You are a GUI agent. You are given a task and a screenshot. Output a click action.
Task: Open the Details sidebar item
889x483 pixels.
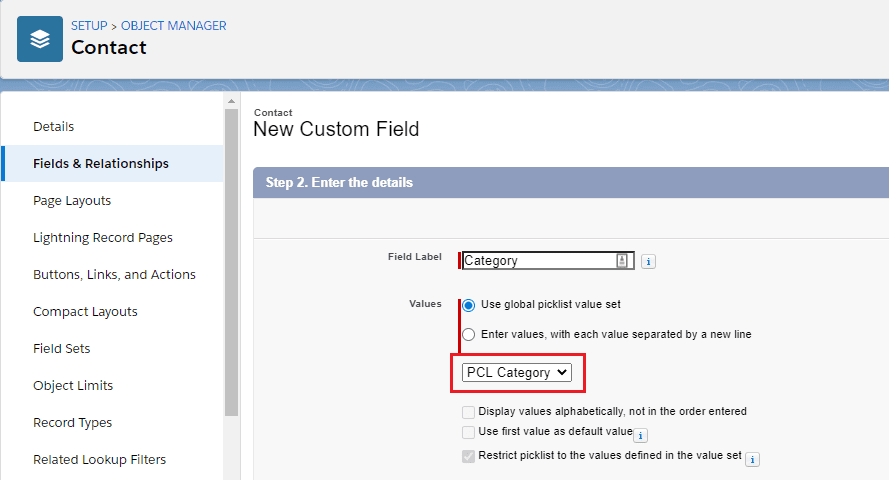click(x=54, y=127)
